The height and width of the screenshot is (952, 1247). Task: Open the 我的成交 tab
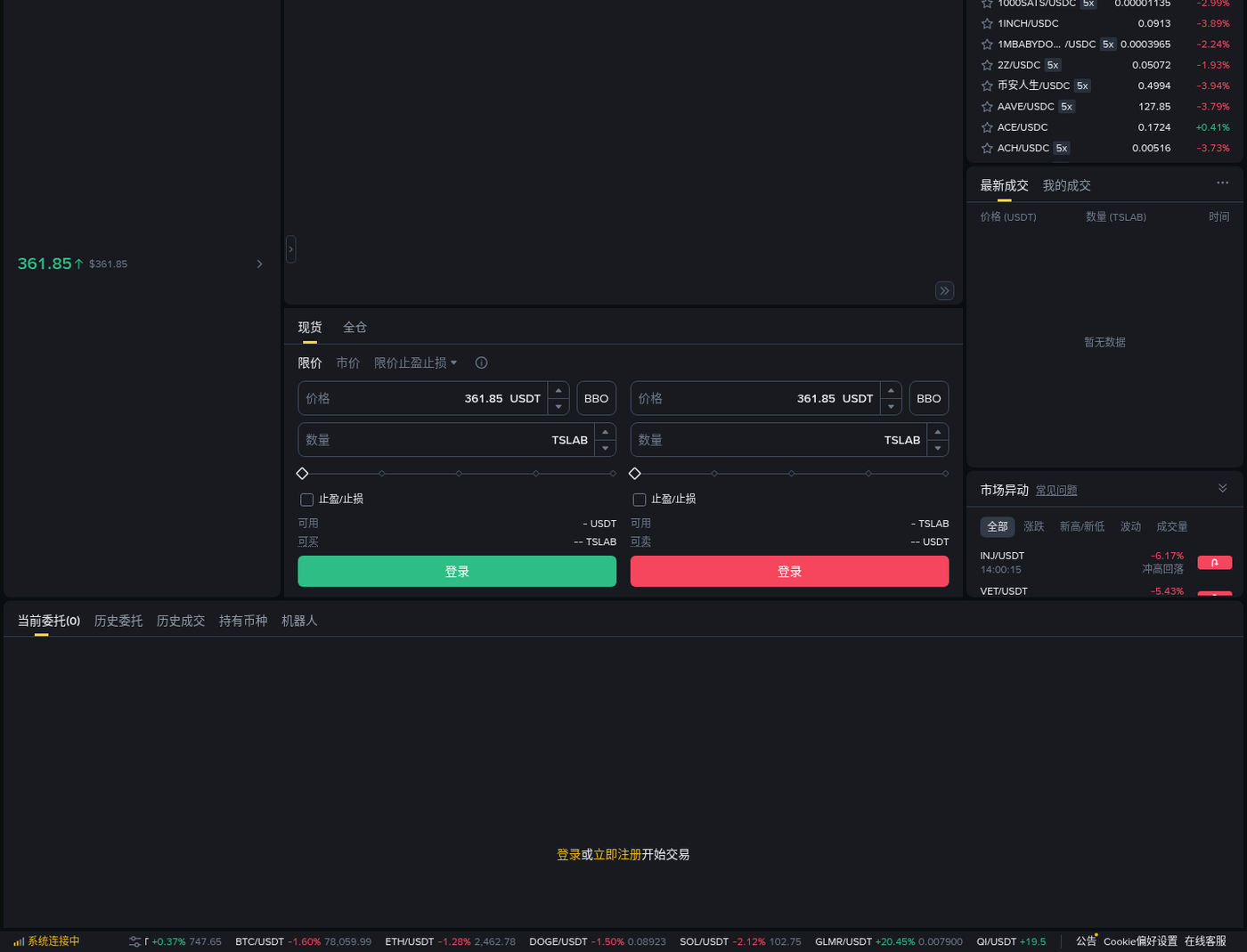pyautogui.click(x=1066, y=185)
